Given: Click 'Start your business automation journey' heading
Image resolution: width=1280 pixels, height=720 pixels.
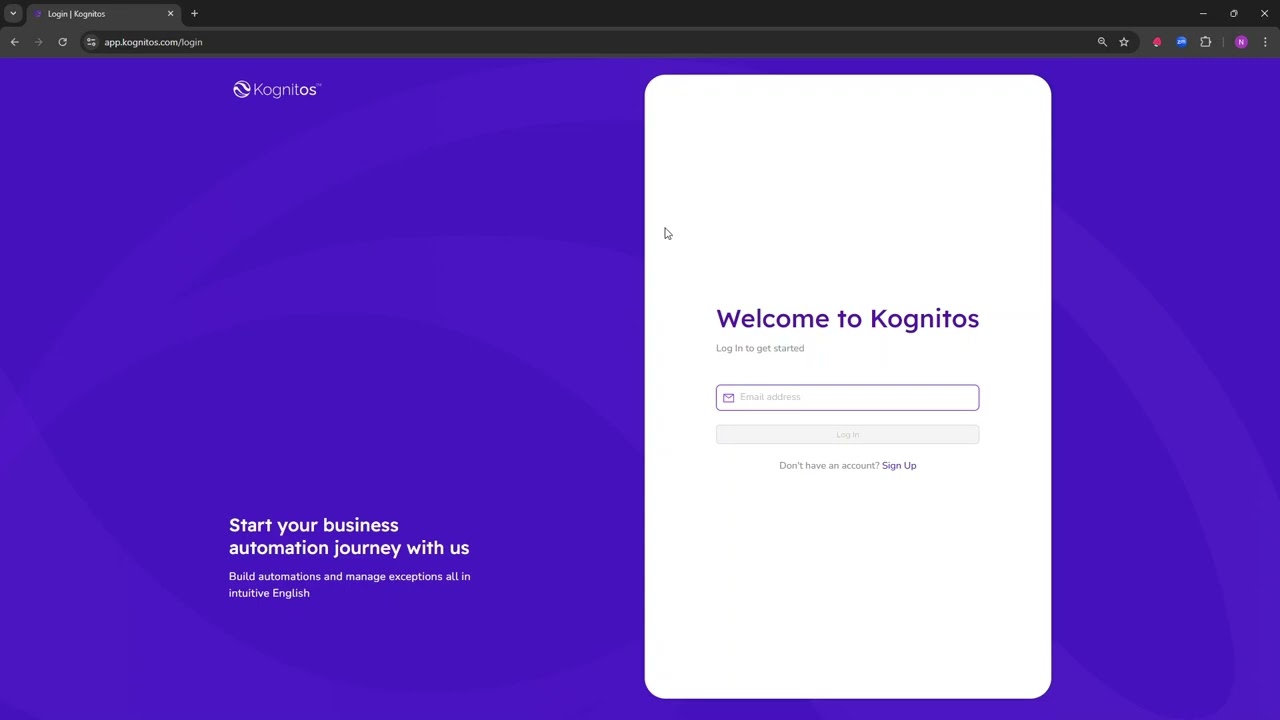Looking at the screenshot, I should coord(349,536).
